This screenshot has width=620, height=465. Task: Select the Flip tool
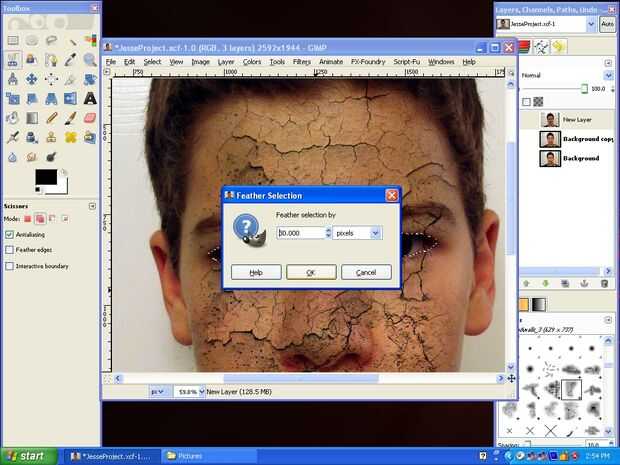[71, 98]
